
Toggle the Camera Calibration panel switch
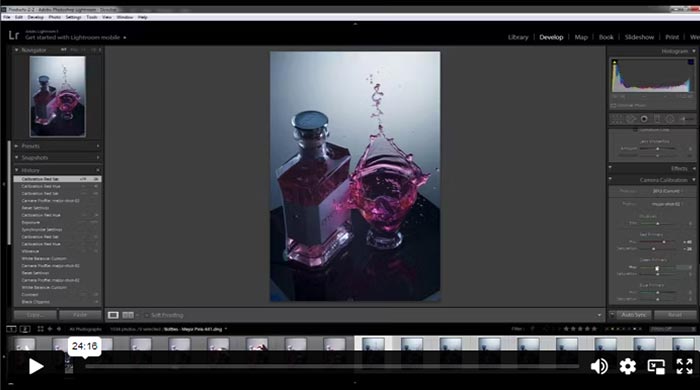[x=611, y=180]
